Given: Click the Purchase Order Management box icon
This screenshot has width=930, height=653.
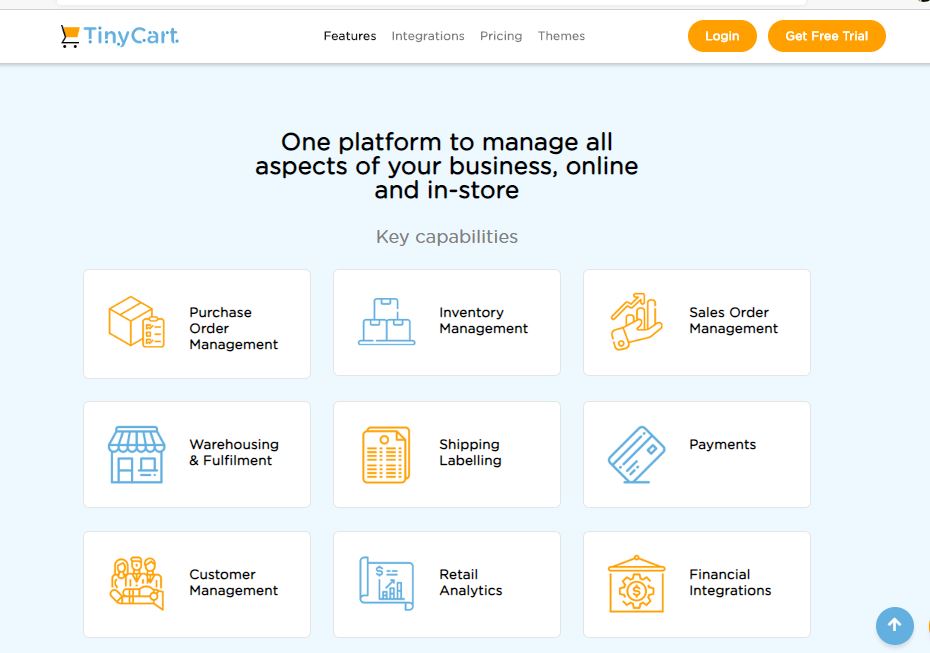Looking at the screenshot, I should [136, 322].
